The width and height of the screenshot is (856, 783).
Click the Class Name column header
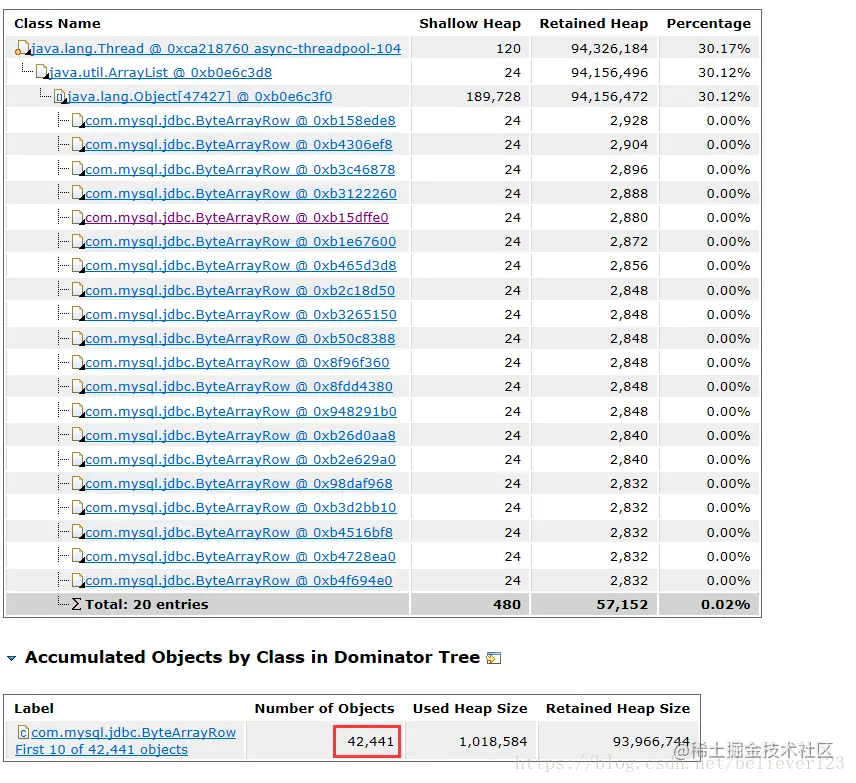point(57,23)
